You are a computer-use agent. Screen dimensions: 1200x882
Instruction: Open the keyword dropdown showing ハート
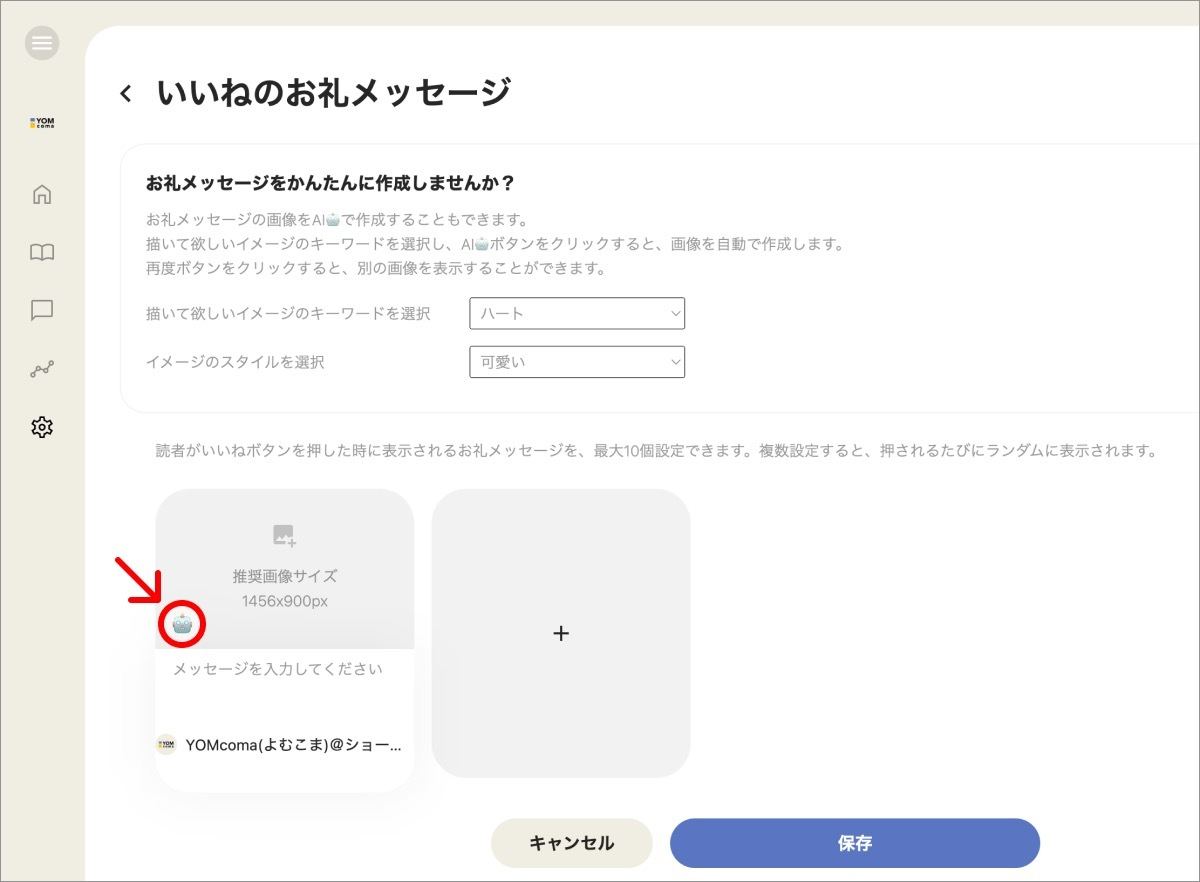(577, 313)
